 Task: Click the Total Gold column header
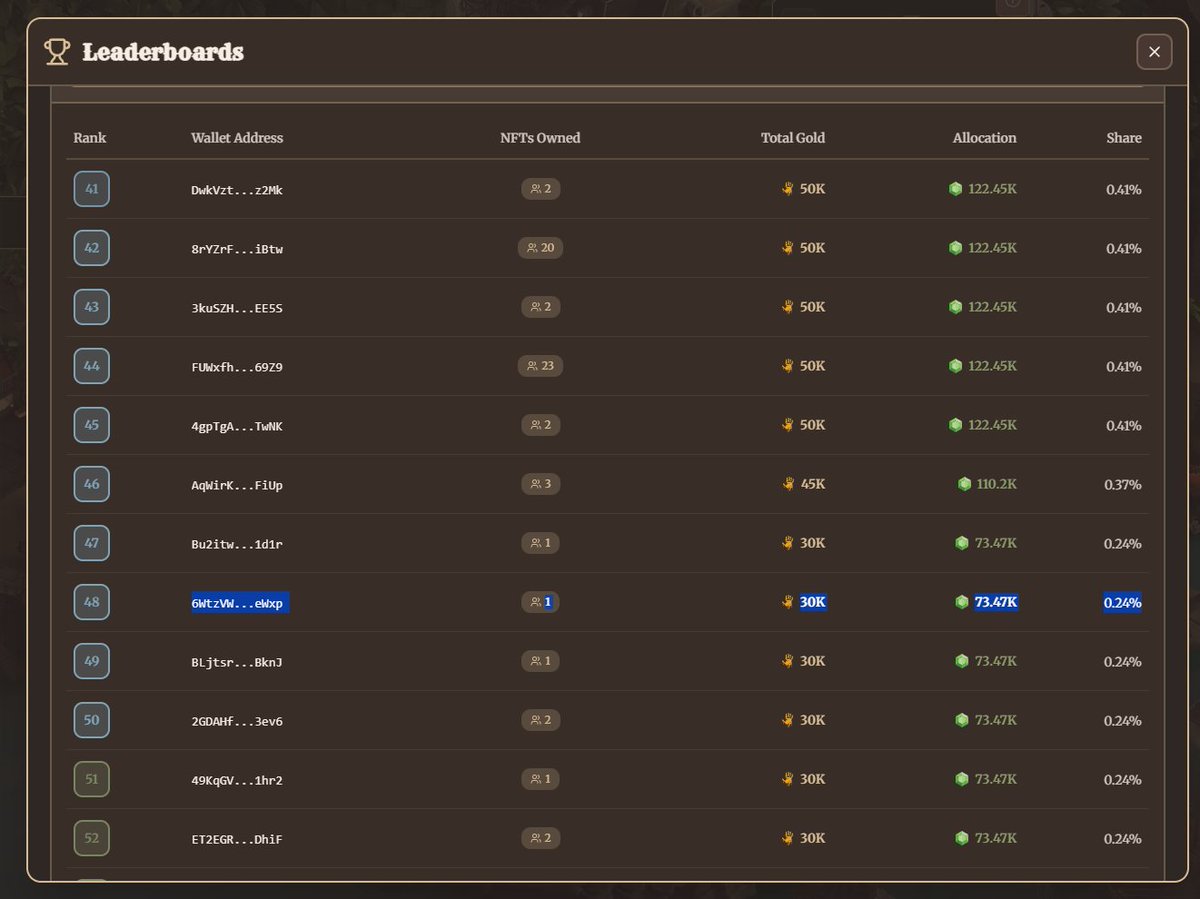pyautogui.click(x=793, y=138)
